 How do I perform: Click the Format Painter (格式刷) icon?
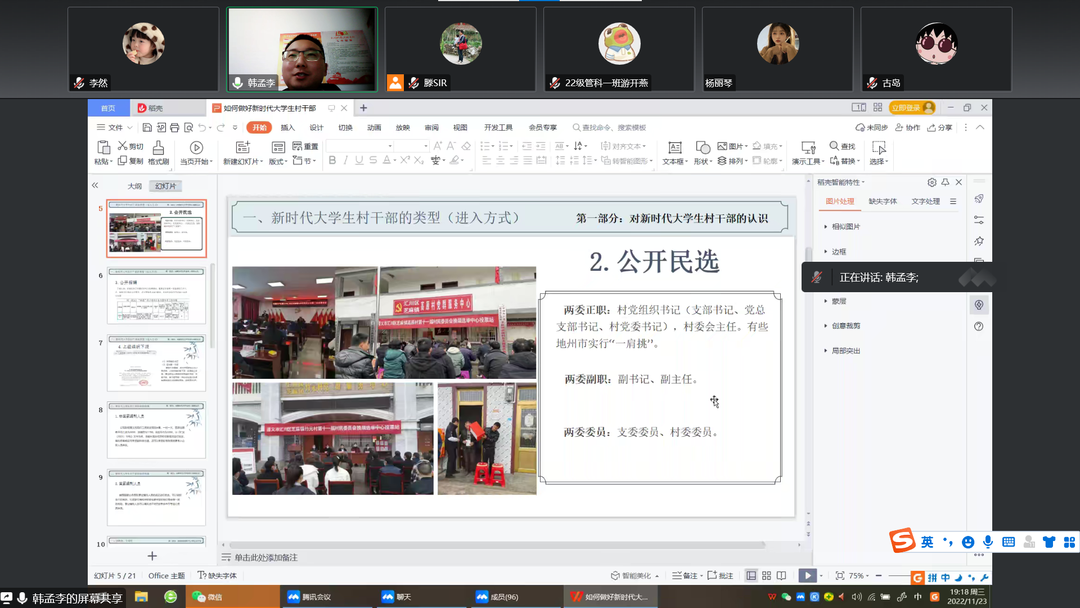tap(158, 148)
